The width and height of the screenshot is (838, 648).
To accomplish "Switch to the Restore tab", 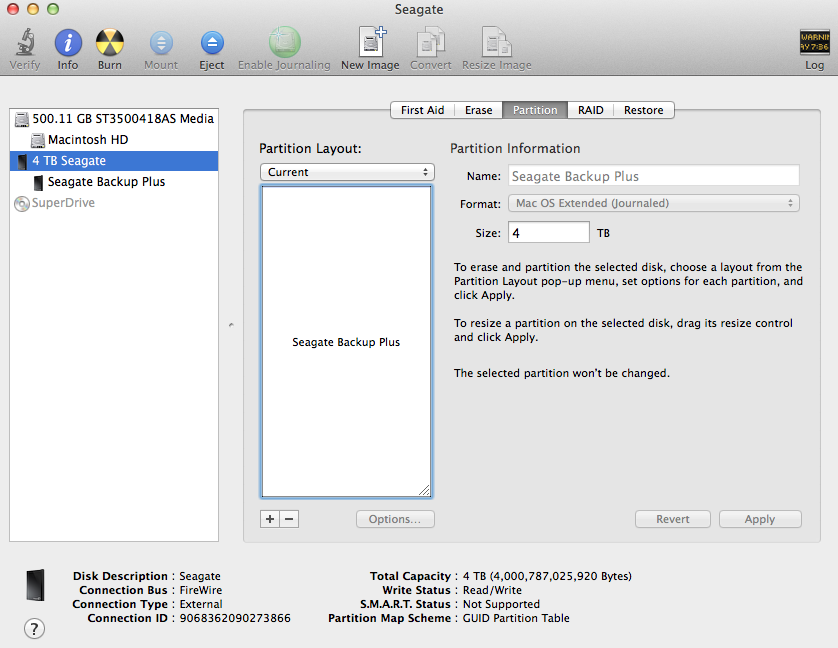I will [x=643, y=110].
